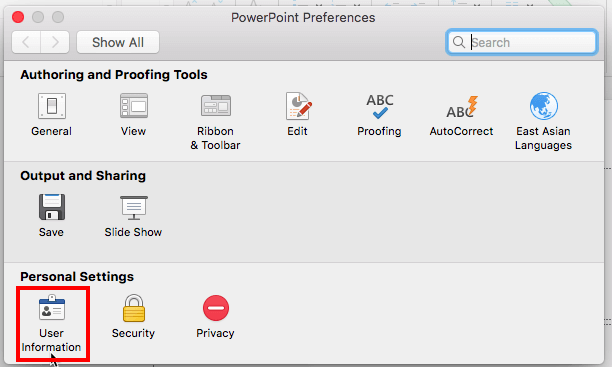Open Slide Show preferences
The image size is (612, 367).
click(x=133, y=216)
